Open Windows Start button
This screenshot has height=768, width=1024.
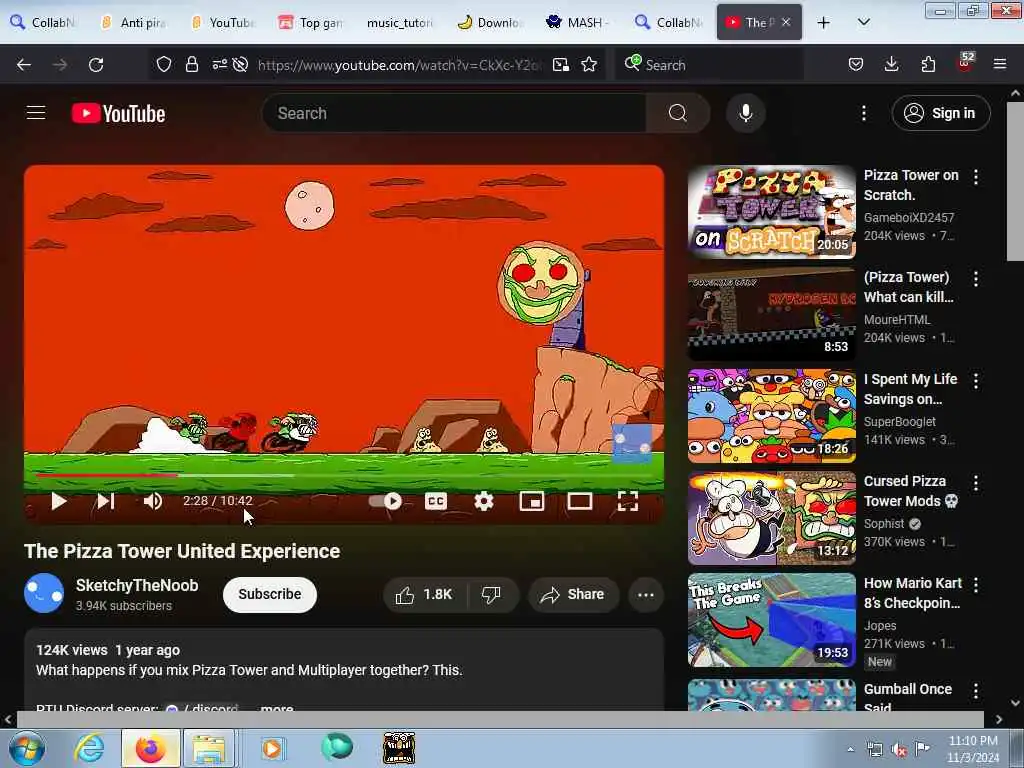click(x=26, y=748)
